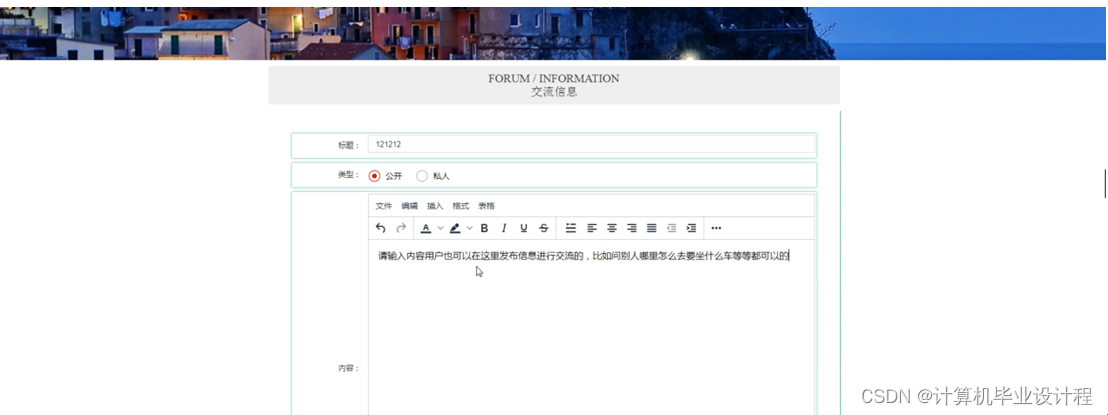Viewport: 1108px width, 415px height.
Task: Open highlight color dropdown arrow
Action: 470,228
